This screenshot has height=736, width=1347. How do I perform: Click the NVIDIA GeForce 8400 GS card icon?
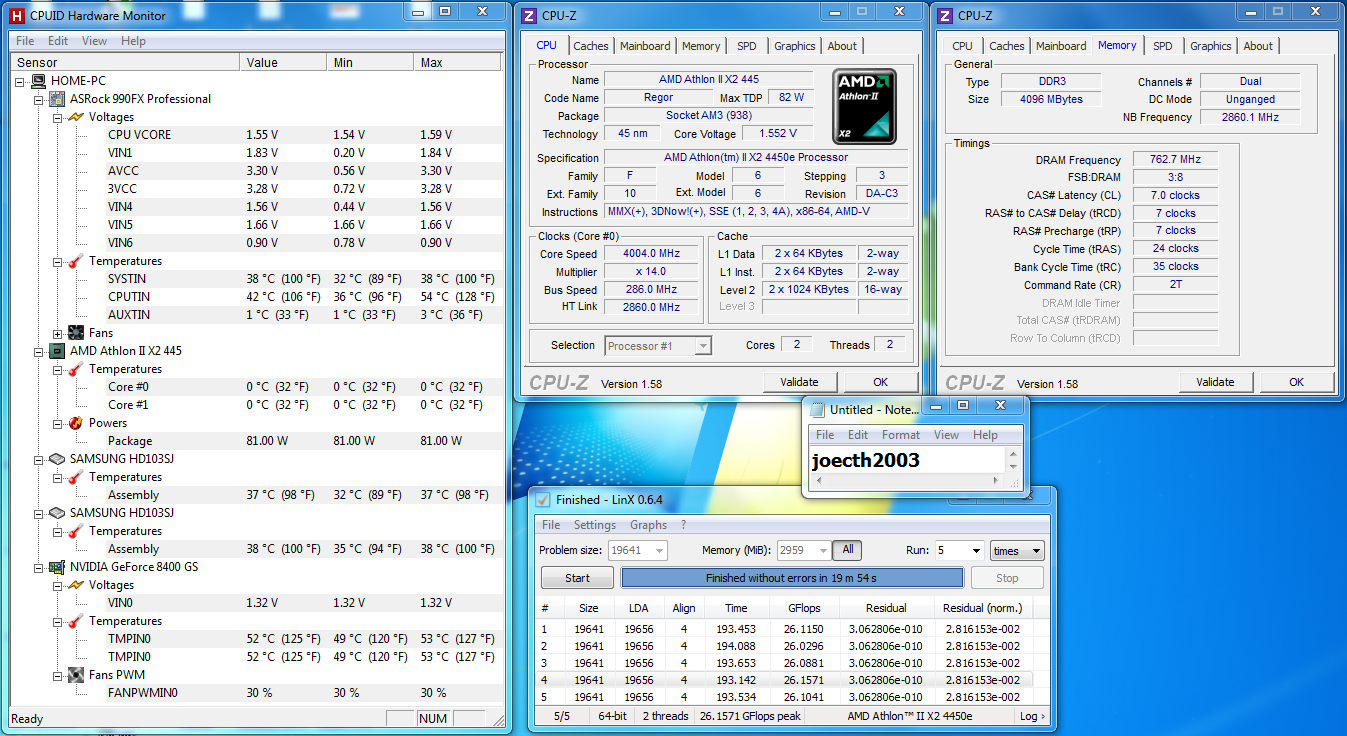[x=57, y=567]
